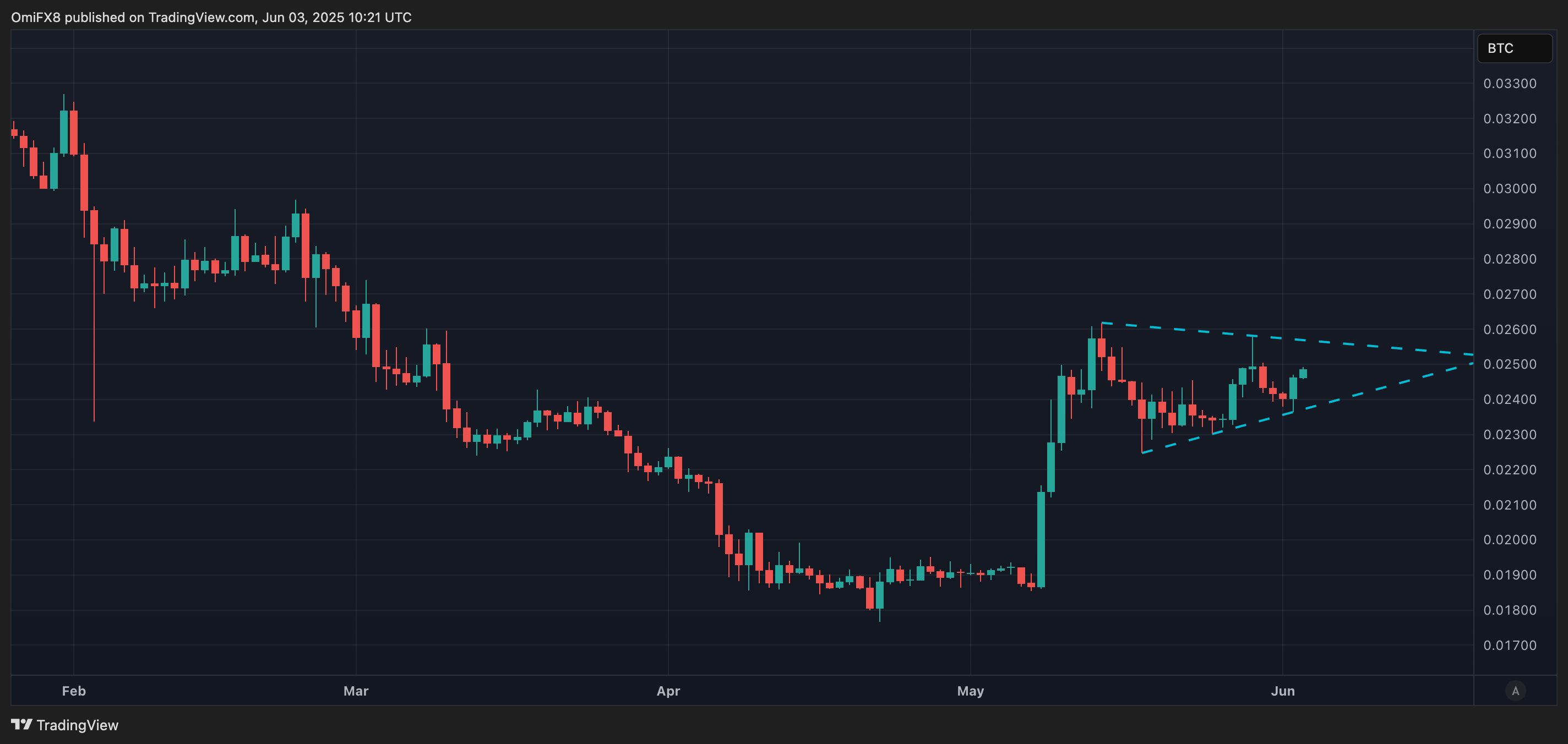The image size is (1568, 744).
Task: Click the 0.02000 price scale label
Action: click(x=1509, y=540)
